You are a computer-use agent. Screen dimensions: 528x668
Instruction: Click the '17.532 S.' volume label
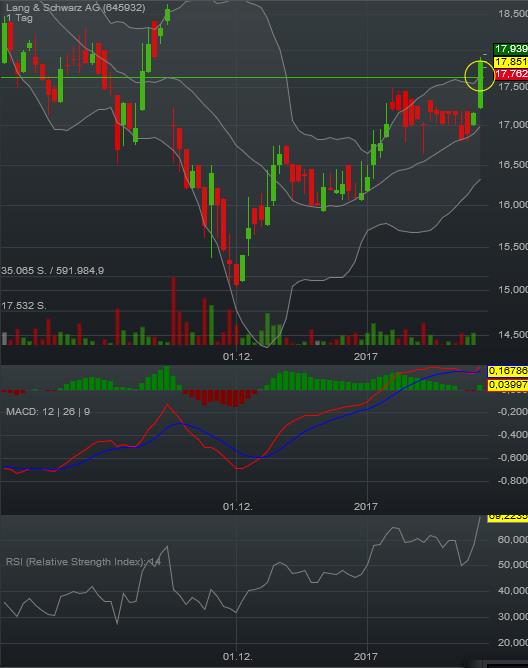(24, 305)
